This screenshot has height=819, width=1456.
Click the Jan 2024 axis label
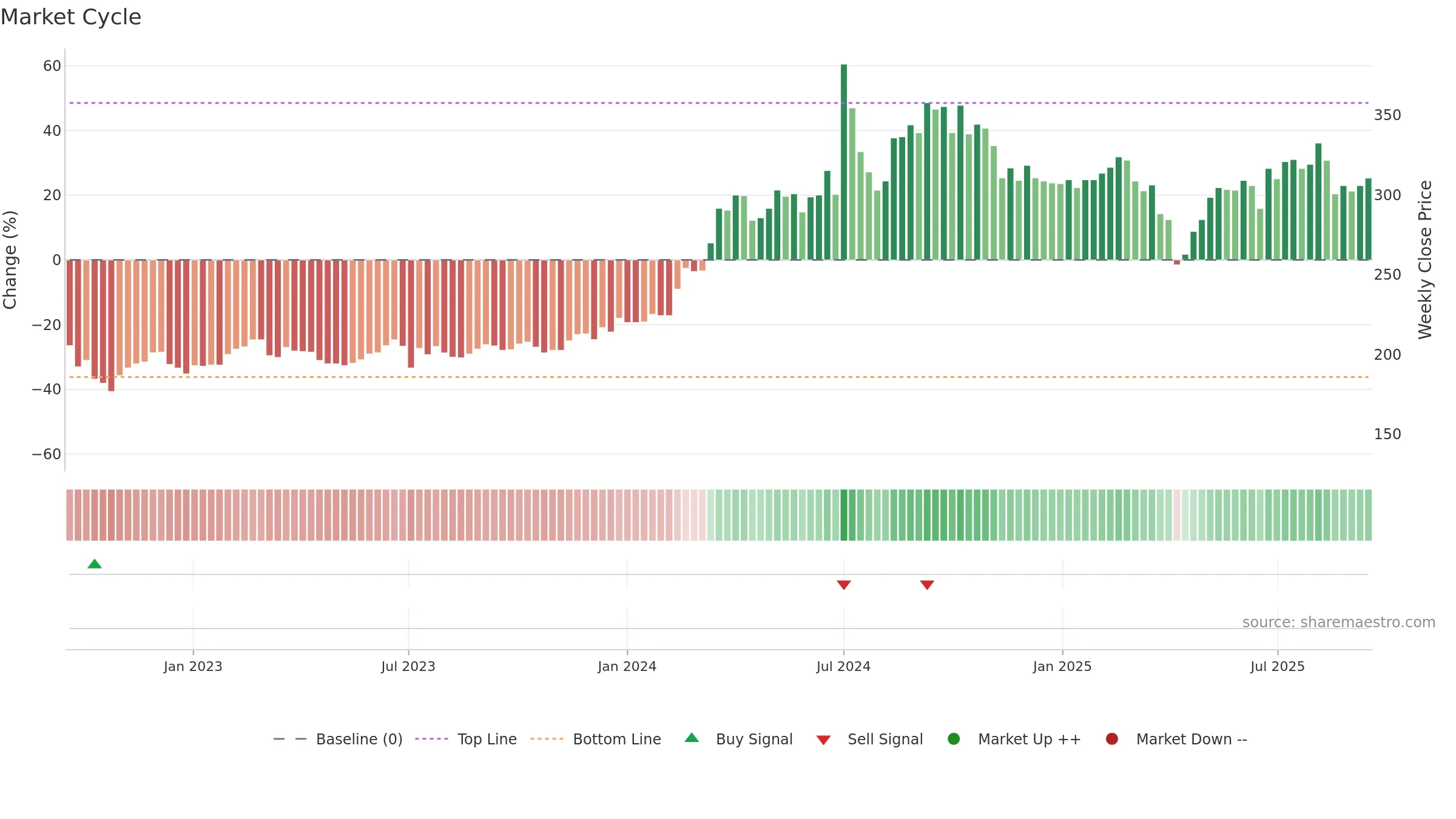tap(627, 666)
